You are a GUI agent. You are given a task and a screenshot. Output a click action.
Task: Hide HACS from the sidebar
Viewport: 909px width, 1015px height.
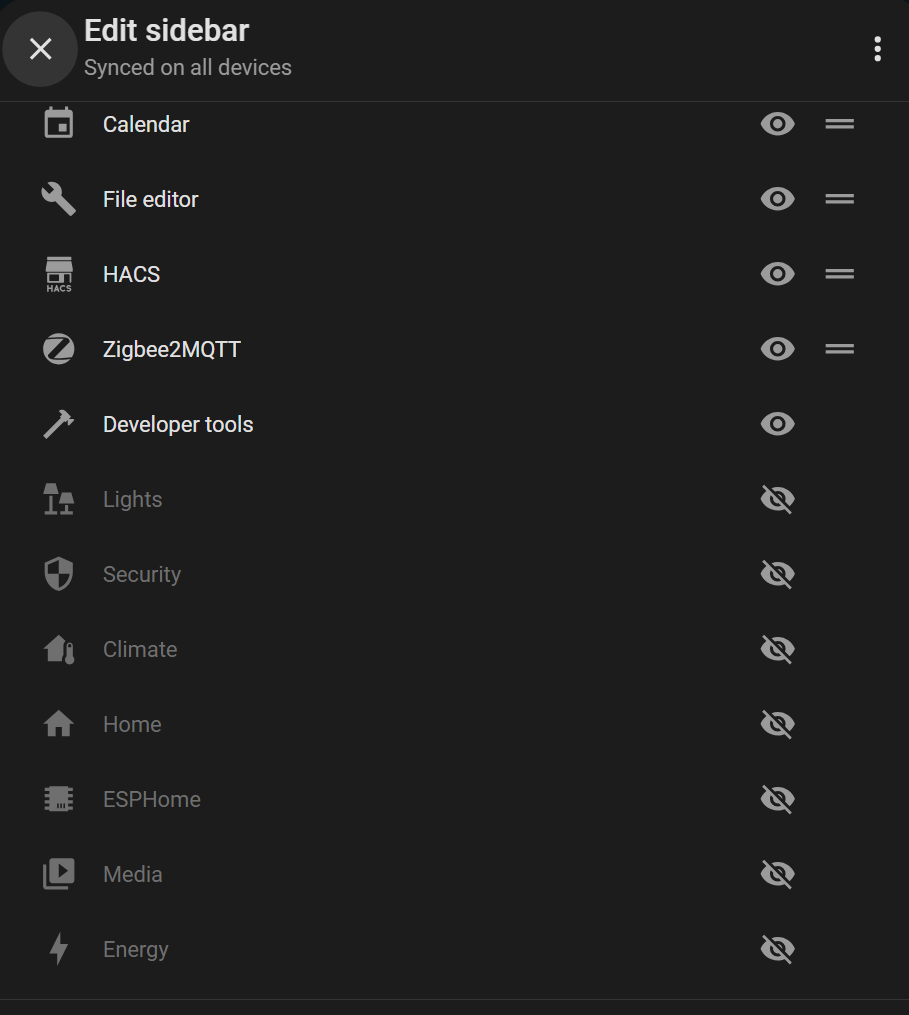pyautogui.click(x=777, y=274)
